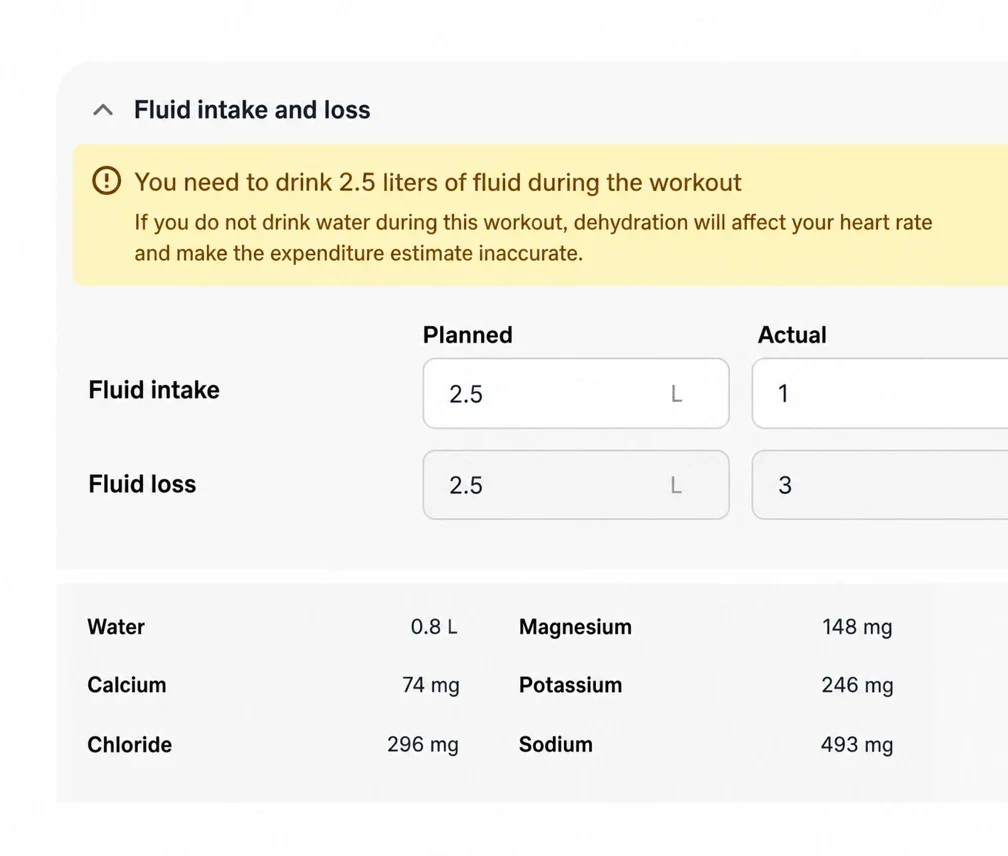Click the Fluid intake row label
This screenshot has height=856, width=1008.
[x=154, y=390]
